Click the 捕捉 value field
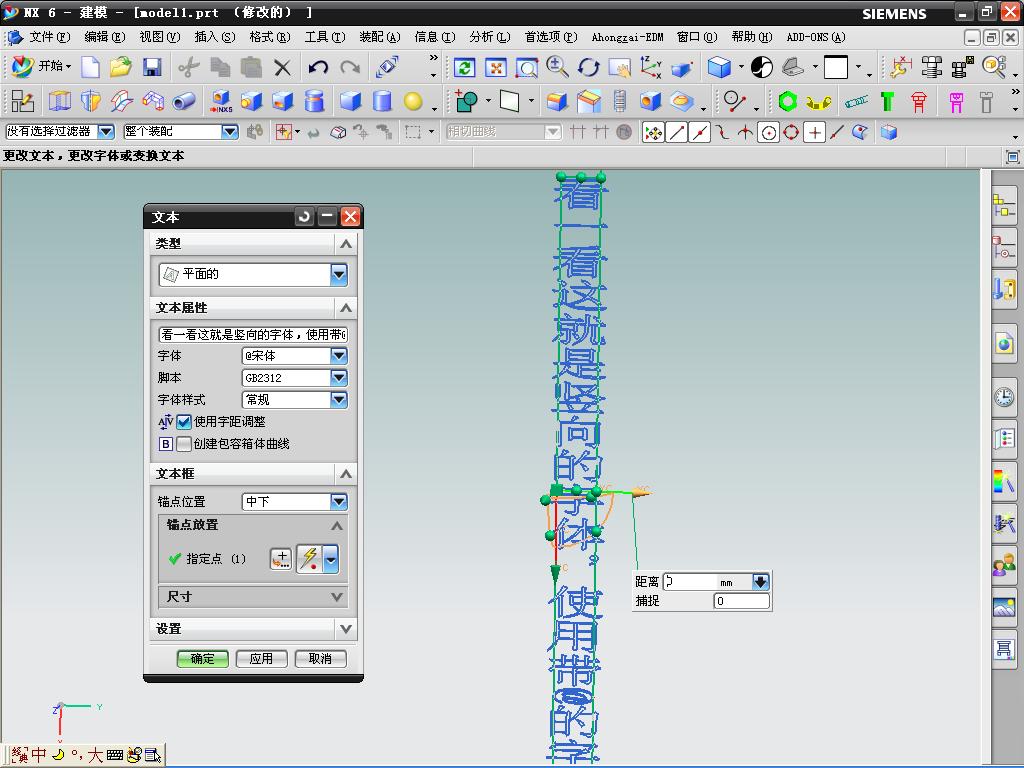The width and height of the screenshot is (1024, 768). click(x=742, y=601)
